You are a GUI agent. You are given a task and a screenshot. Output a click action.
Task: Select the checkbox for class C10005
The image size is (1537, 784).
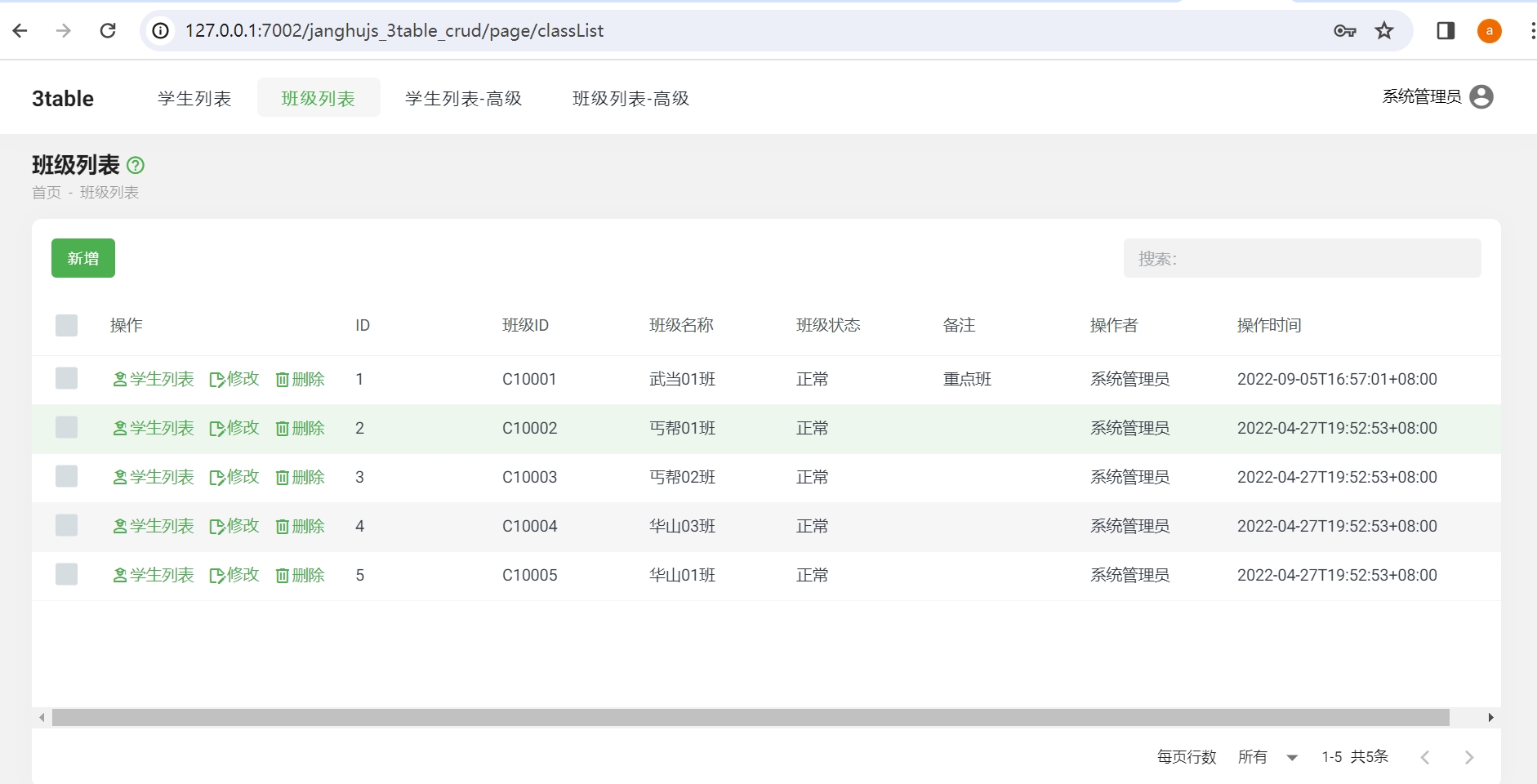click(67, 575)
